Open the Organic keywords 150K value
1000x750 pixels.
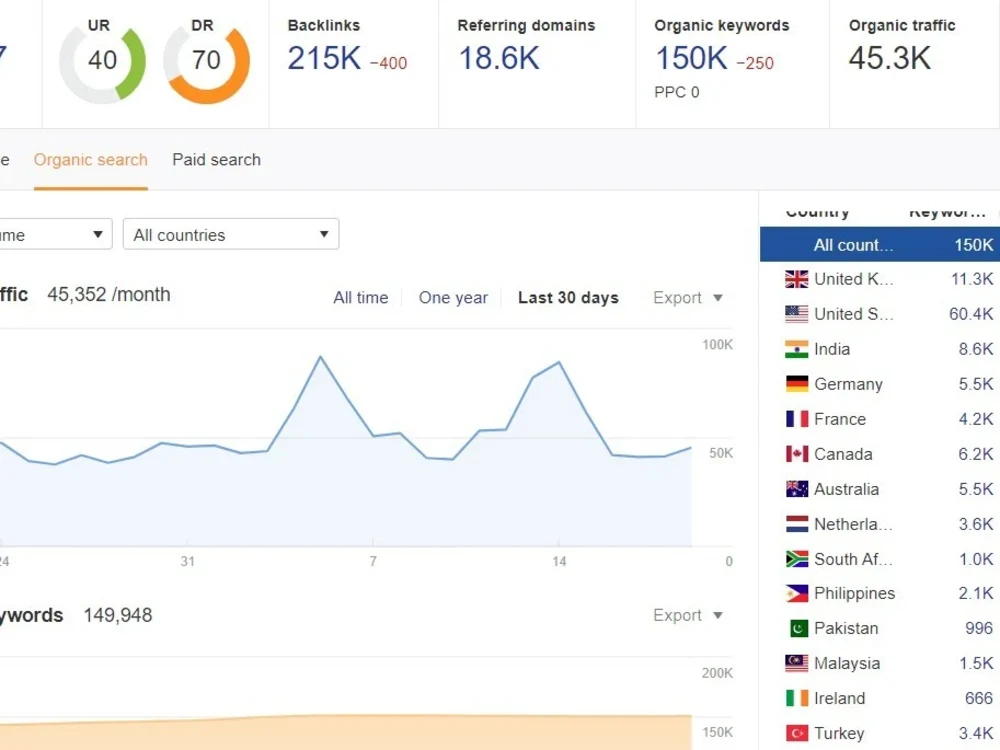tap(691, 59)
